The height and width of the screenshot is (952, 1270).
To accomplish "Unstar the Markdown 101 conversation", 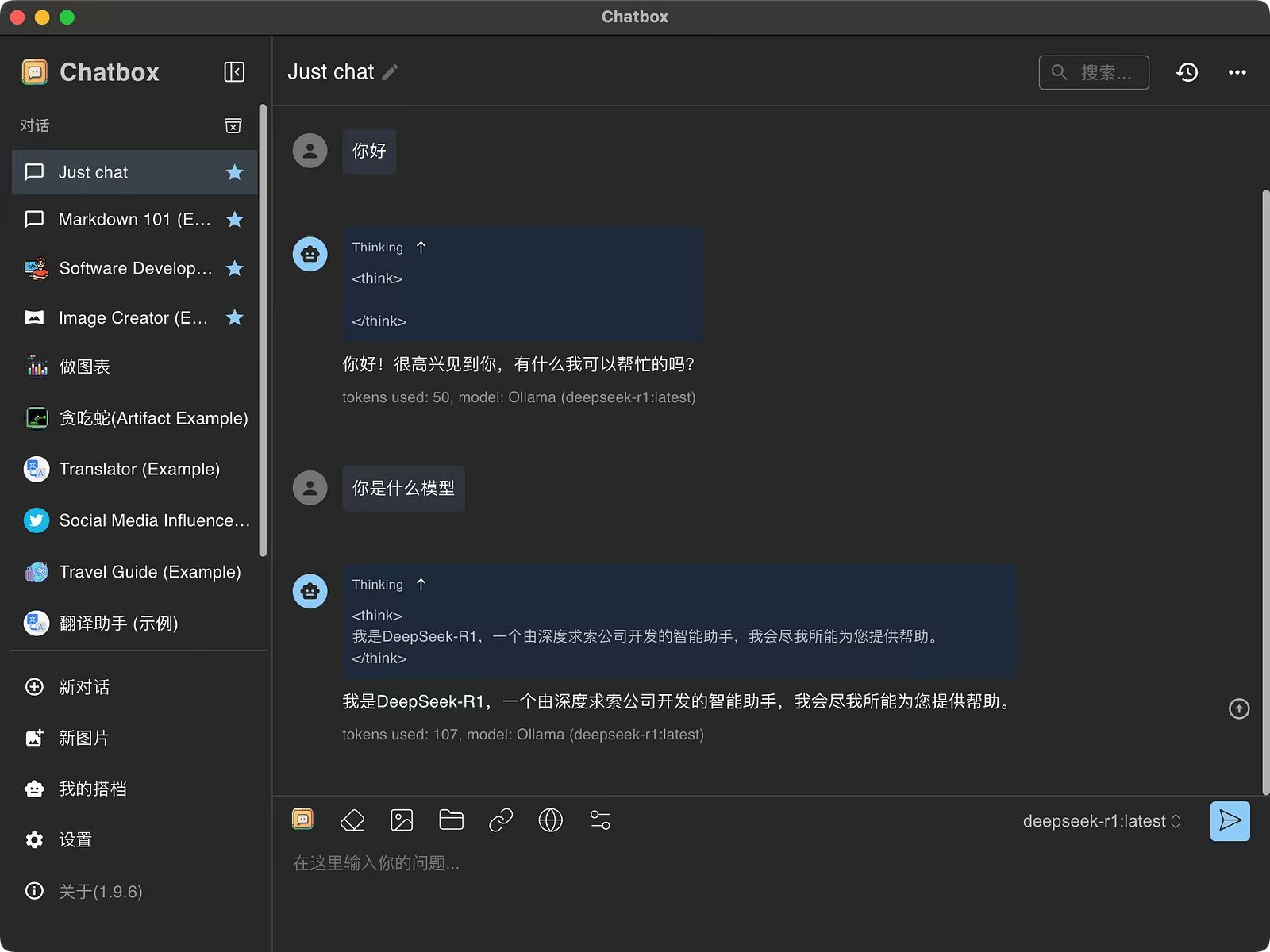I will click(x=234, y=220).
